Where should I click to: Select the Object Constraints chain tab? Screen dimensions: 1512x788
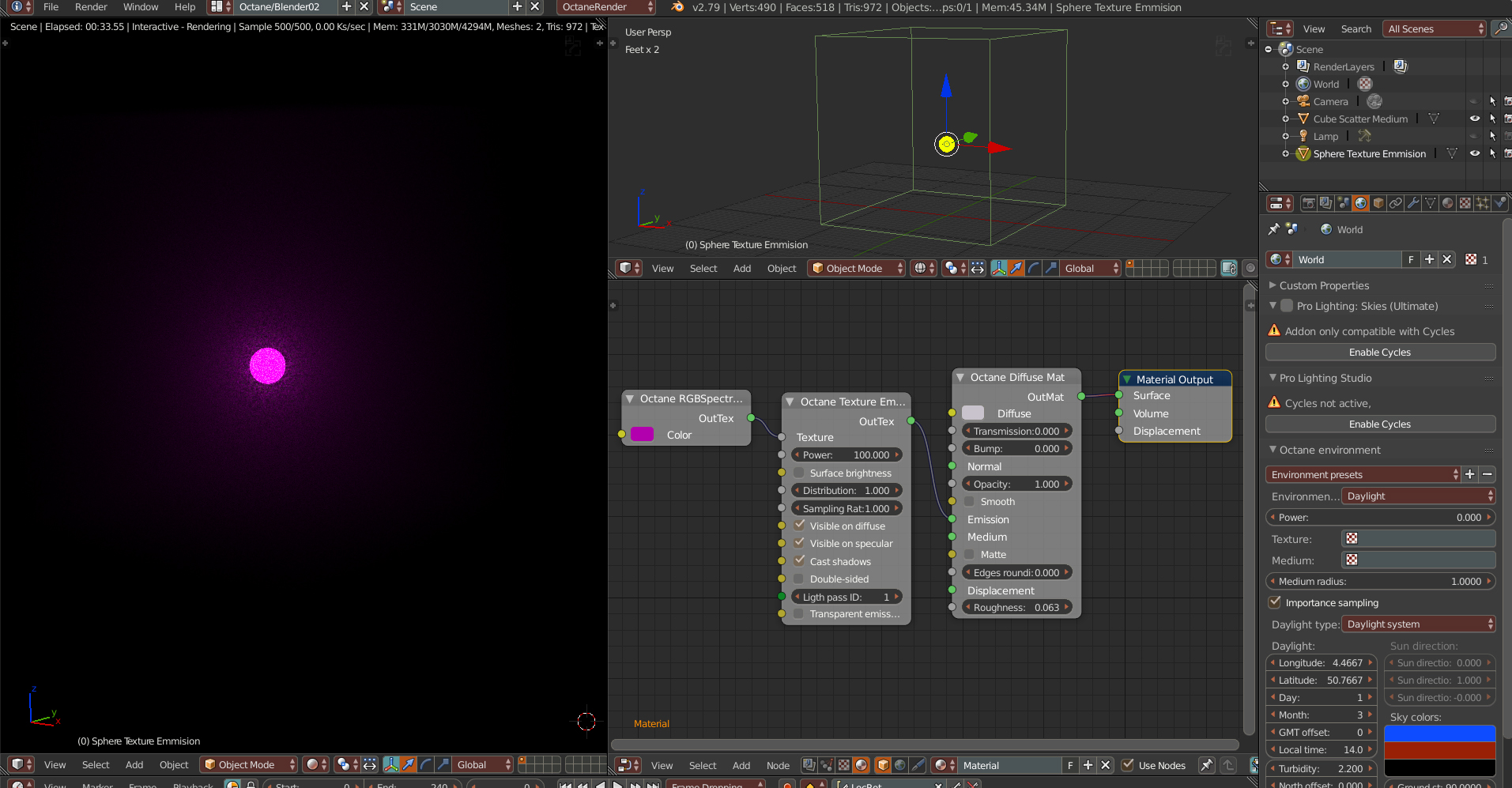pos(1396,203)
